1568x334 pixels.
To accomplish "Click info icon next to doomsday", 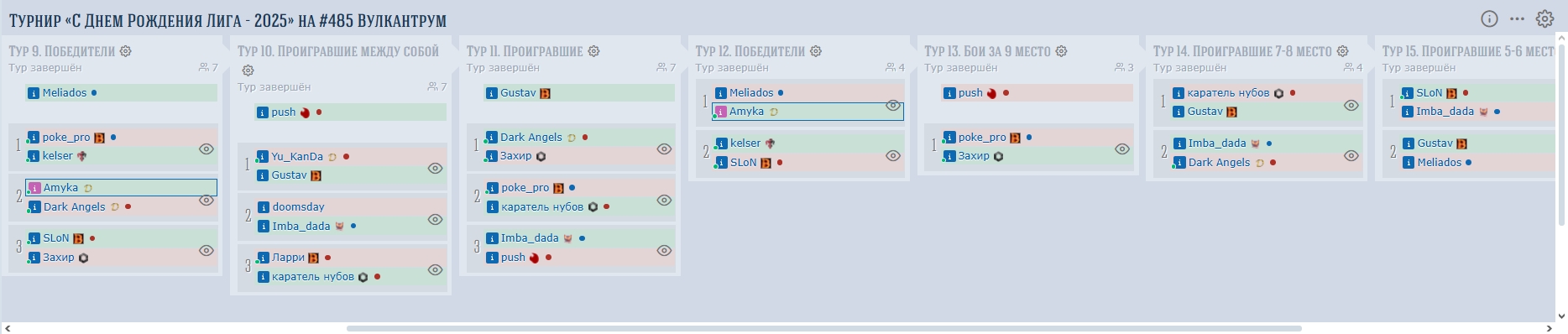I will click(264, 206).
